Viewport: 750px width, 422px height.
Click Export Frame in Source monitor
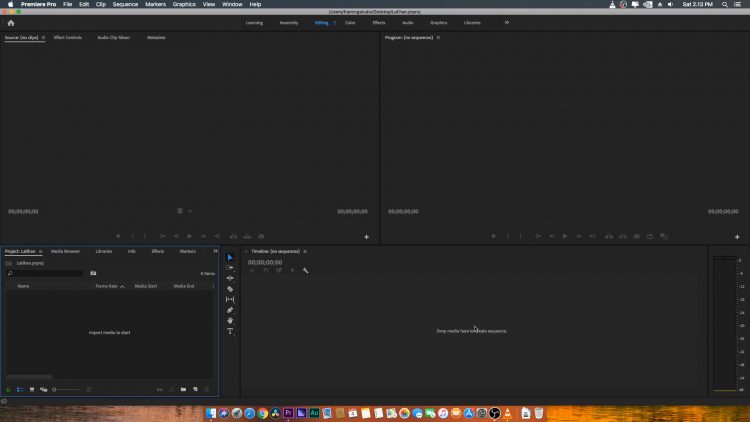click(261, 236)
